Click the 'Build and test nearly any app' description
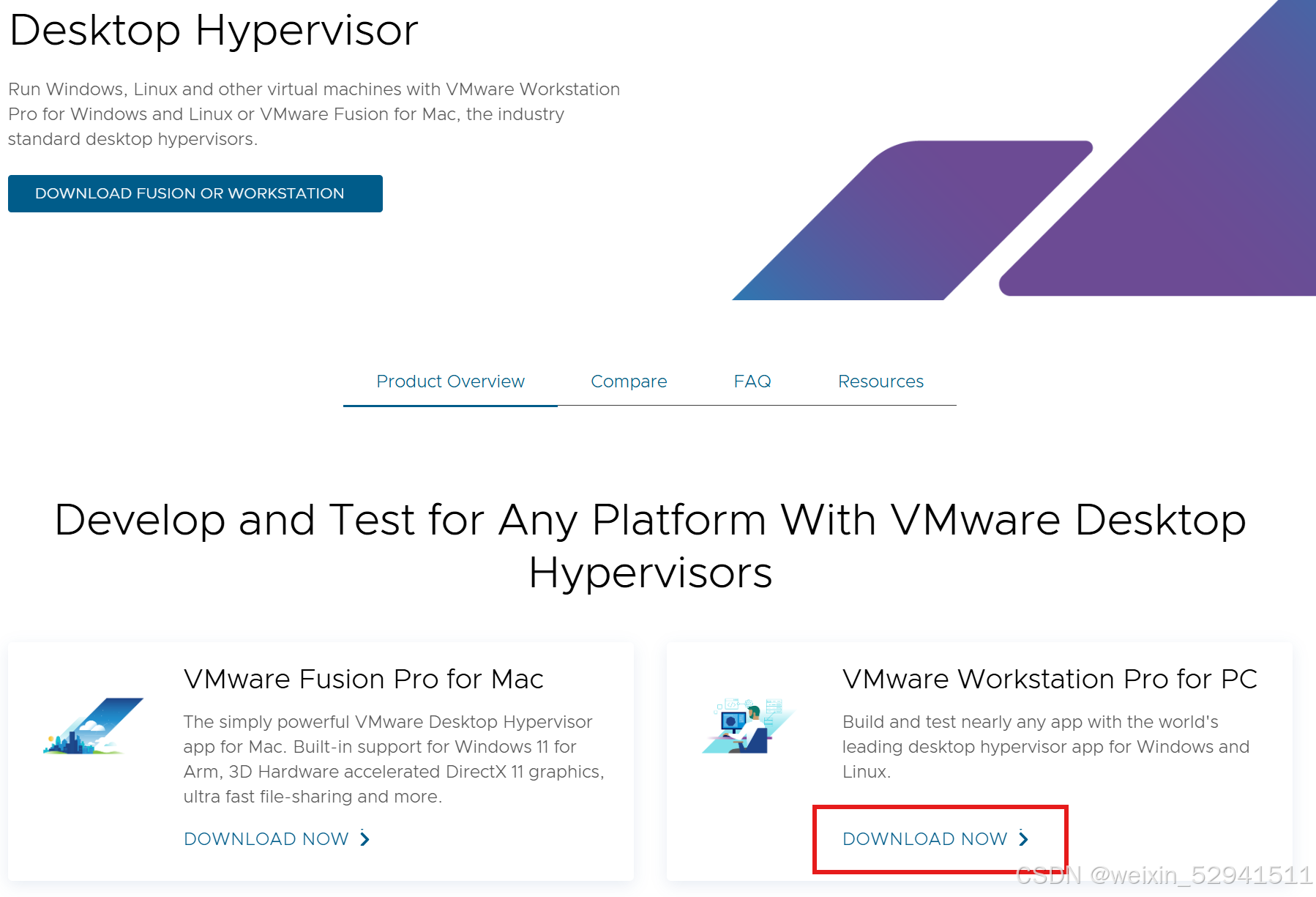 tap(1046, 747)
